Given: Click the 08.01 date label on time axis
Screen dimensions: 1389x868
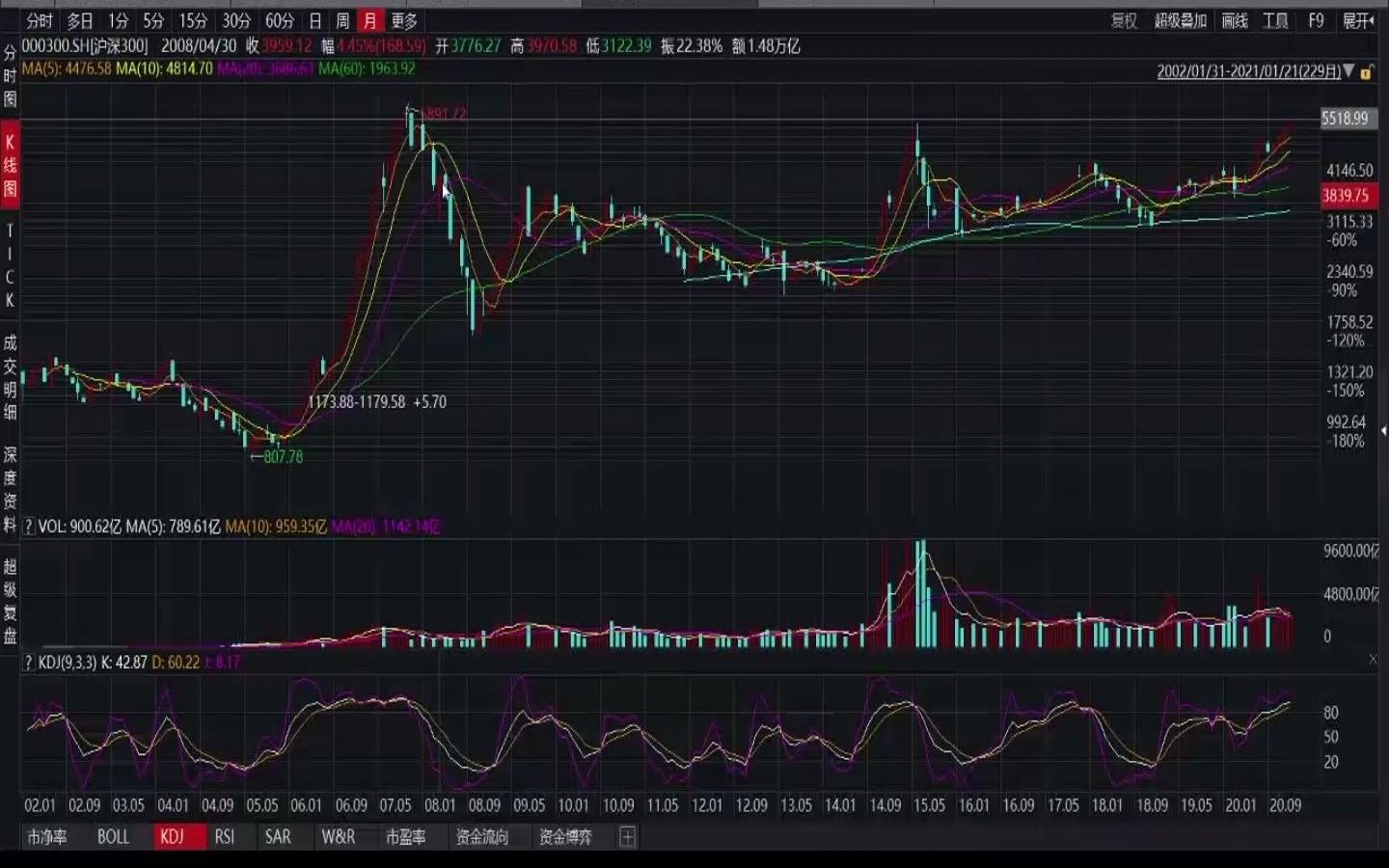Looking at the screenshot, I should click(x=440, y=805).
